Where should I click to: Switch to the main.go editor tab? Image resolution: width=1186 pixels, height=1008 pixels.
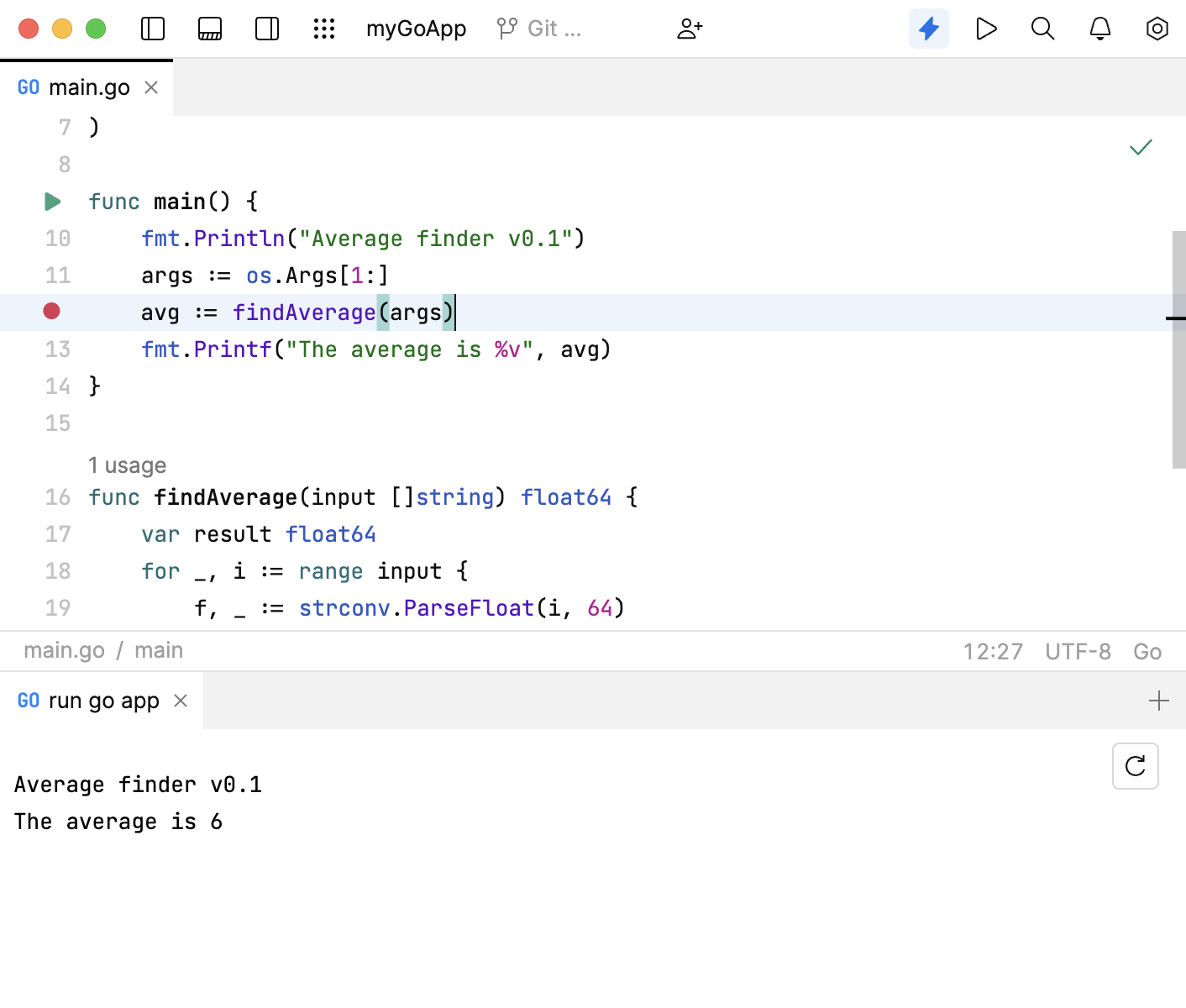88,87
